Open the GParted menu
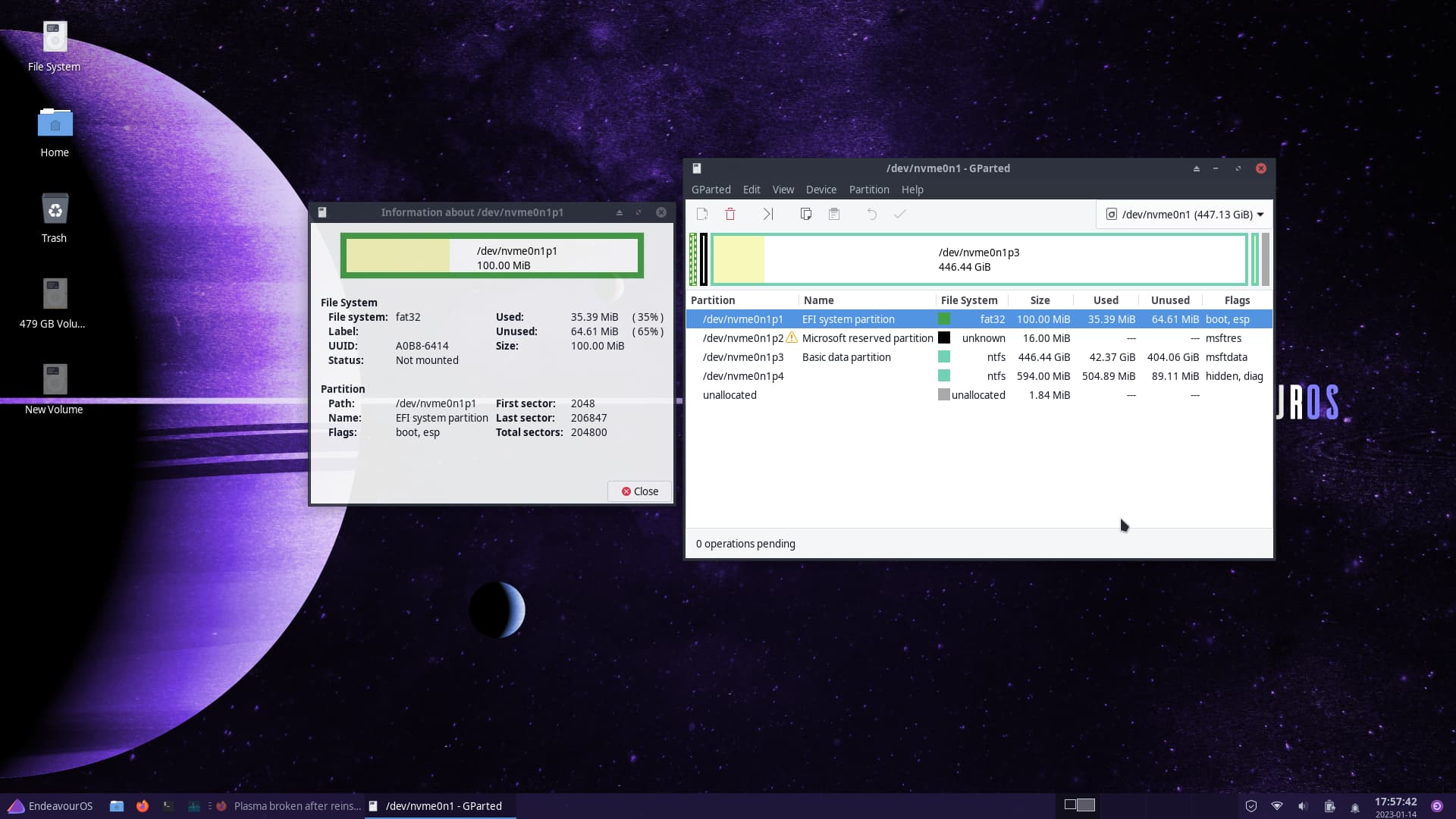1456x819 pixels. coord(711,190)
